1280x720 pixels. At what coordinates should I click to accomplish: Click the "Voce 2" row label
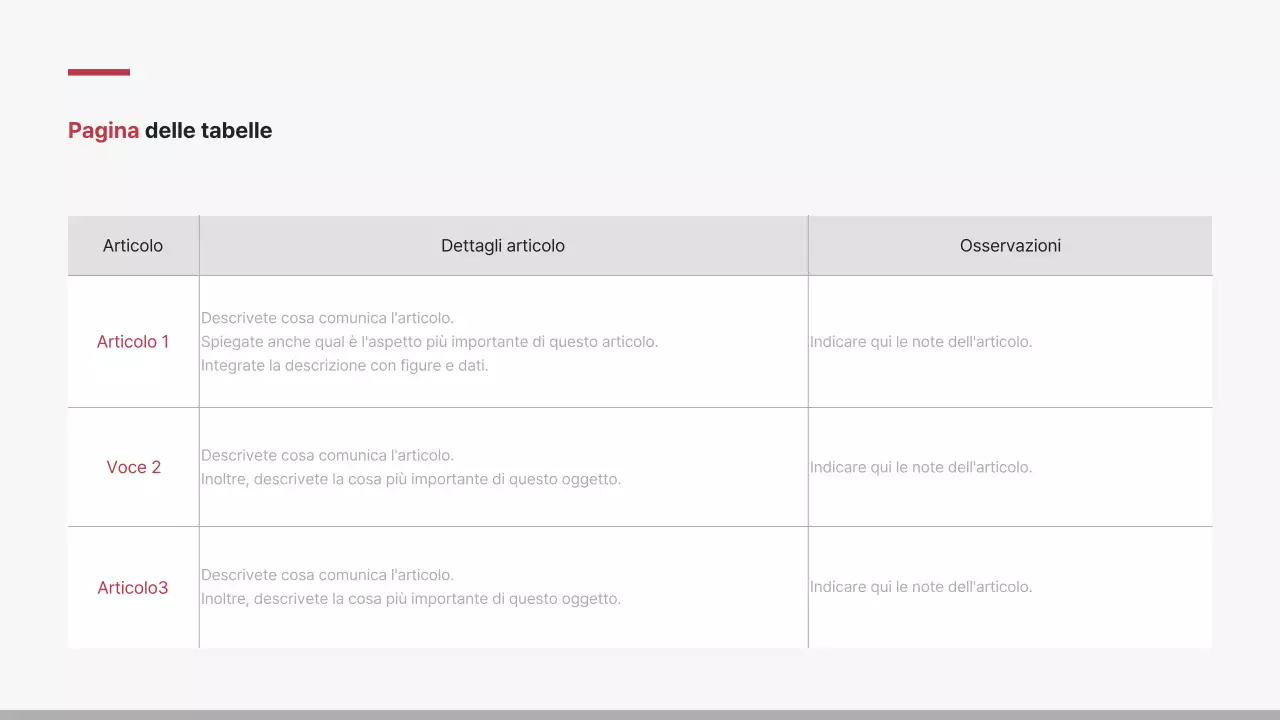tap(134, 467)
